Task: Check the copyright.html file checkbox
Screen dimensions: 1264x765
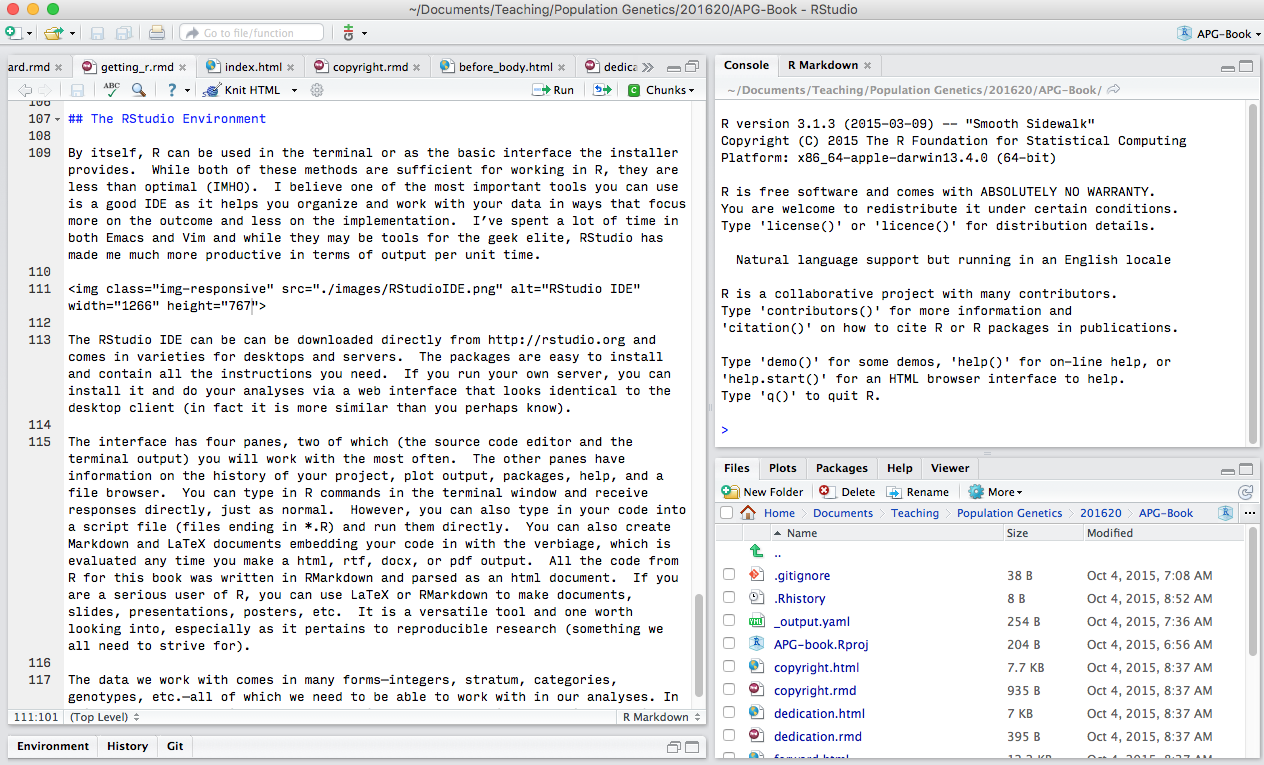Action: pyautogui.click(x=729, y=667)
